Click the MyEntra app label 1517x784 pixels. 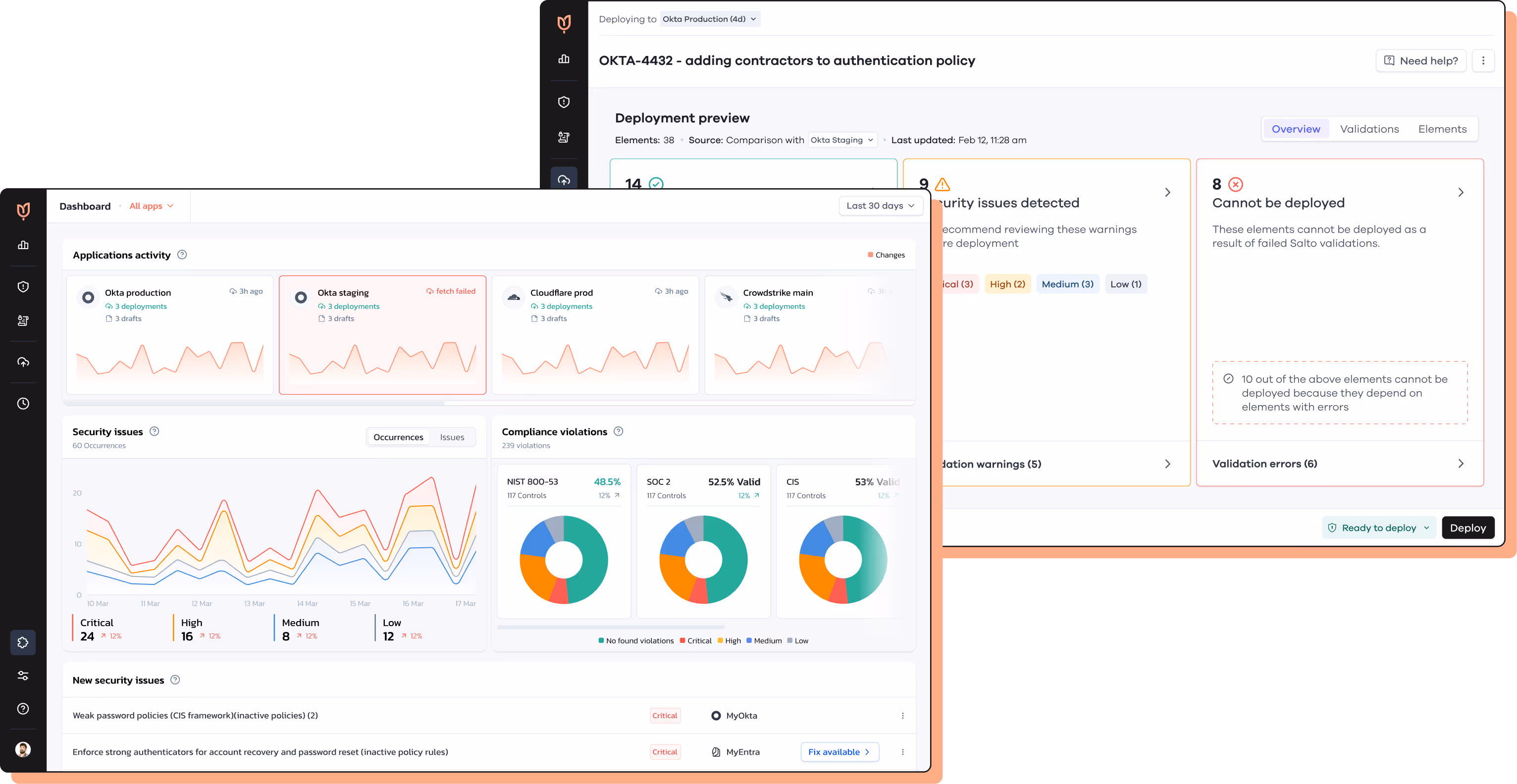coord(742,752)
